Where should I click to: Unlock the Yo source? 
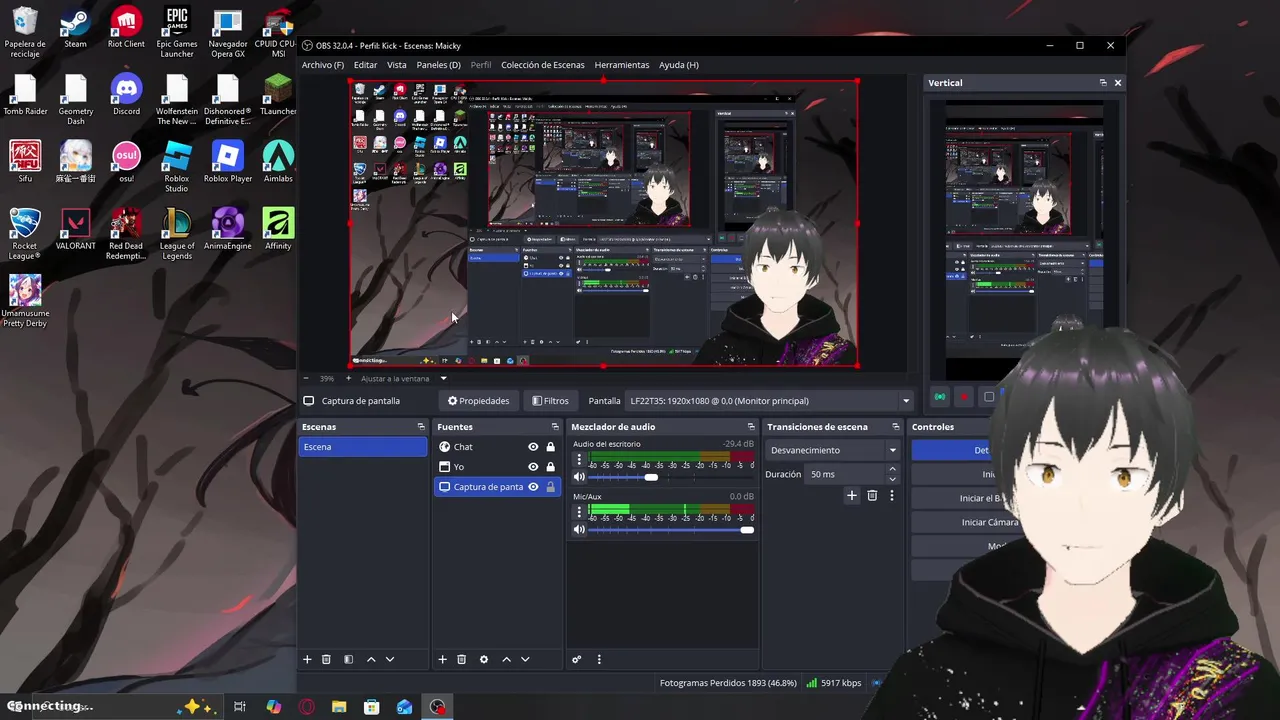coord(550,467)
